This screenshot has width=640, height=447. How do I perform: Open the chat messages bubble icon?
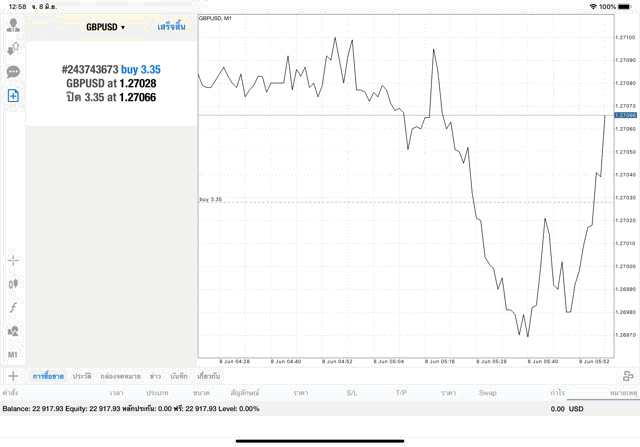[x=13, y=72]
